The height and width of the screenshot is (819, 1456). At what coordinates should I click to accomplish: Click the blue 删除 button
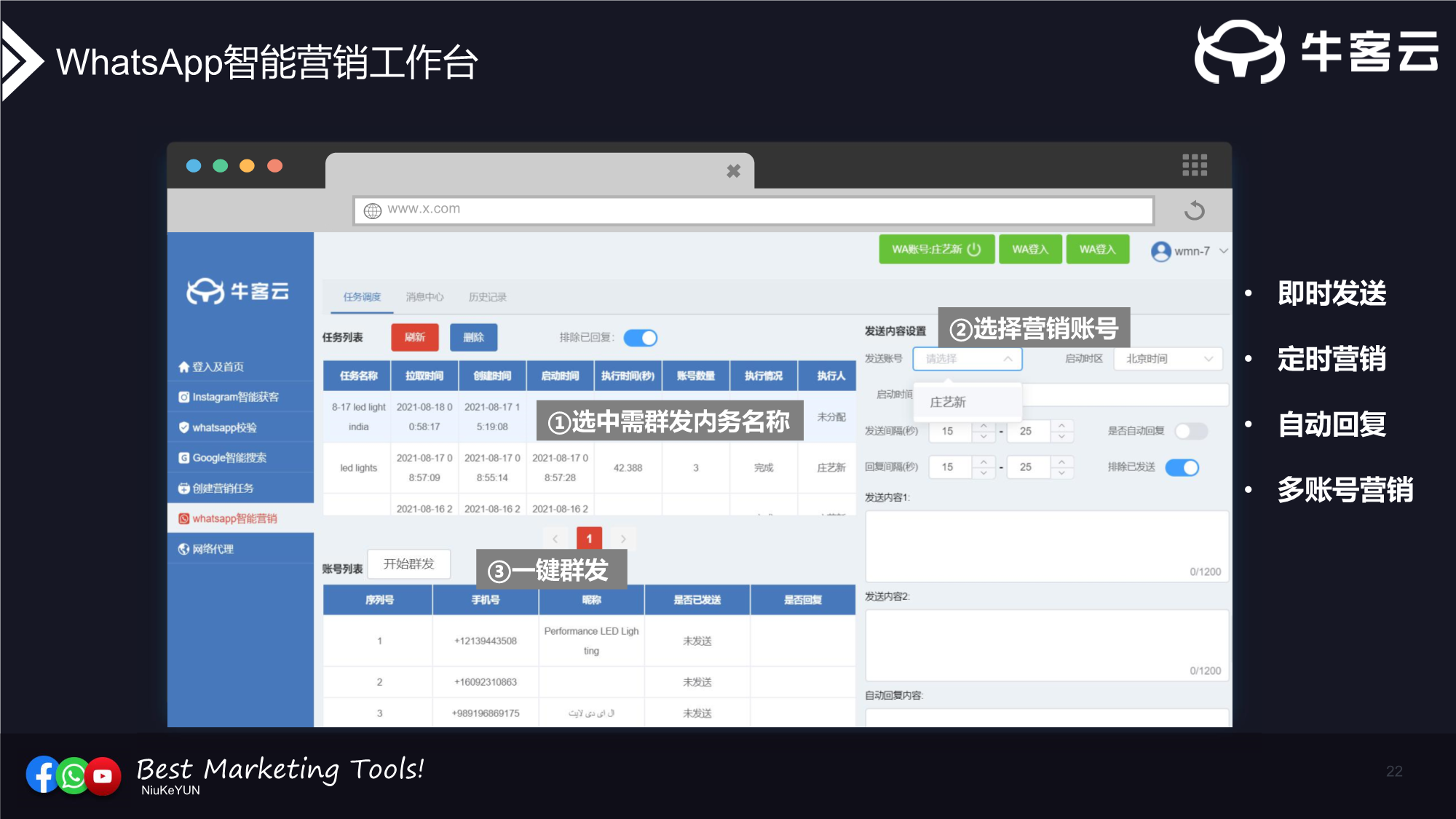click(473, 337)
